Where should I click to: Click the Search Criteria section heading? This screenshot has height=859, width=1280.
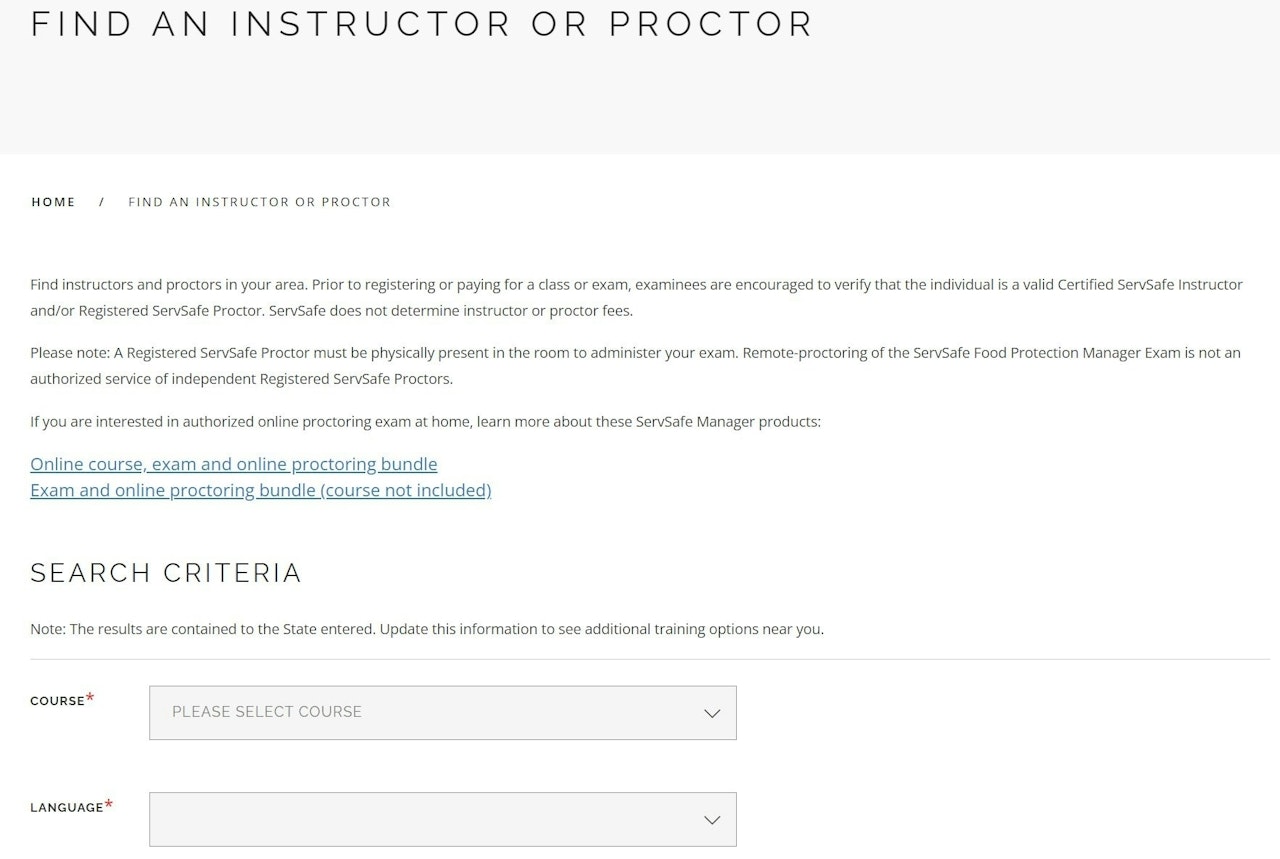click(x=166, y=573)
